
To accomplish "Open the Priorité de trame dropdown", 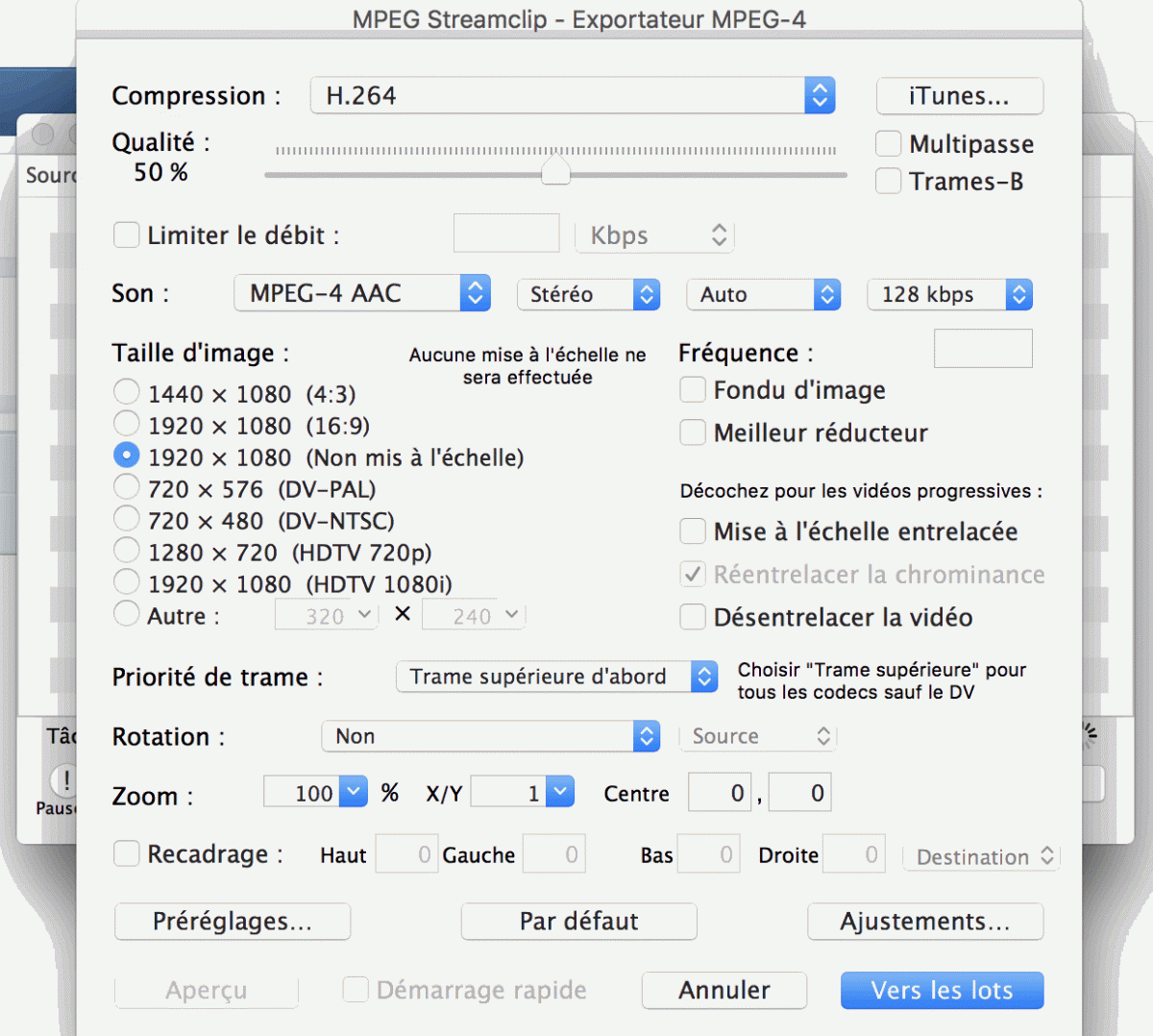I will (557, 677).
